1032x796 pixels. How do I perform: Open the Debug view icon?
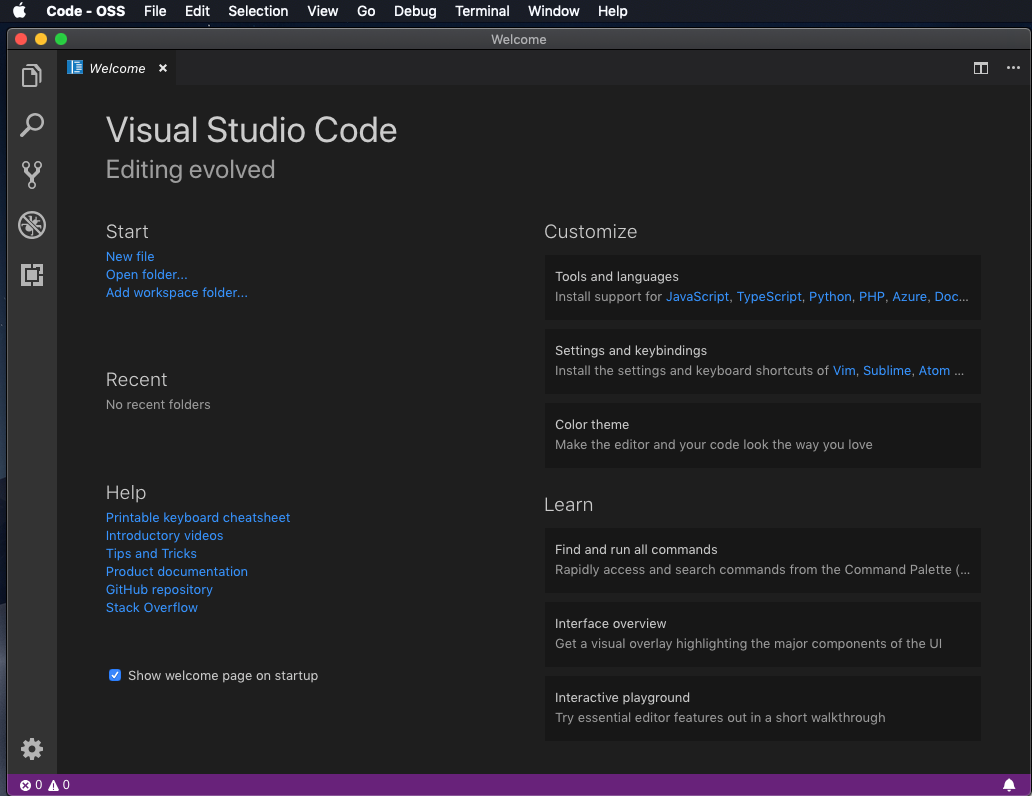coord(32,225)
